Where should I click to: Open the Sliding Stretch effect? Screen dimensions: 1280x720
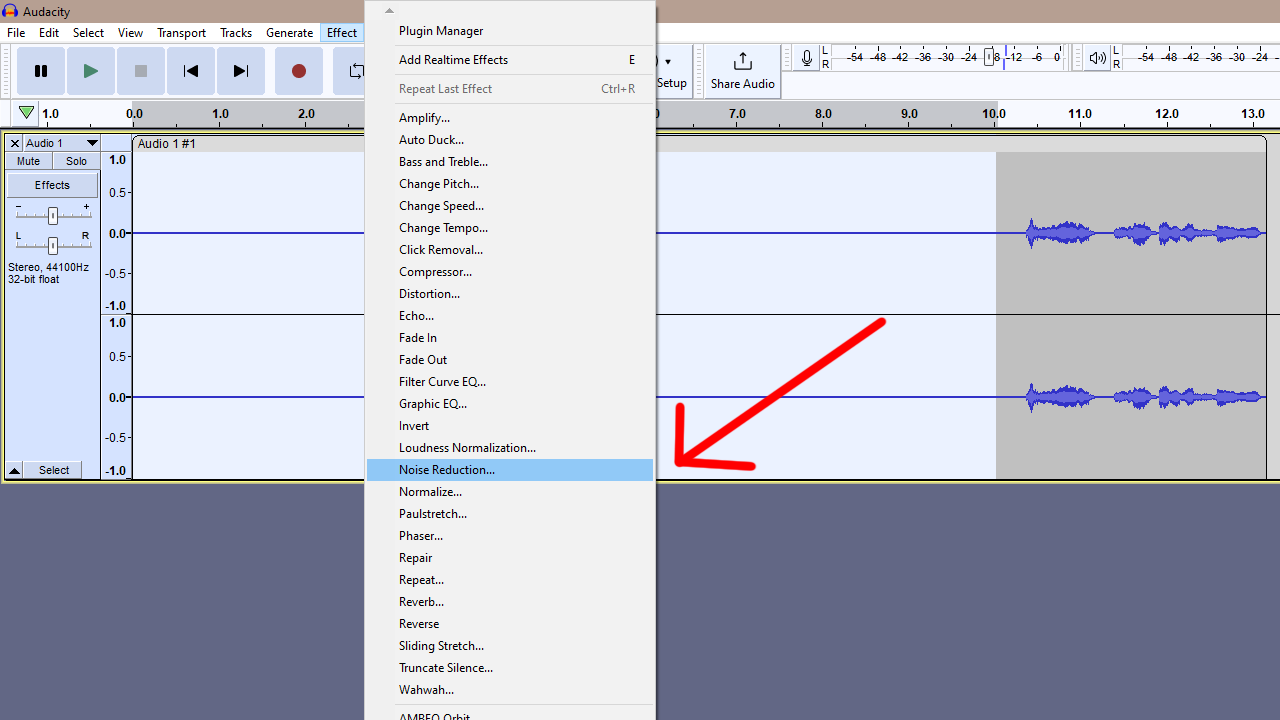[x=510, y=646]
